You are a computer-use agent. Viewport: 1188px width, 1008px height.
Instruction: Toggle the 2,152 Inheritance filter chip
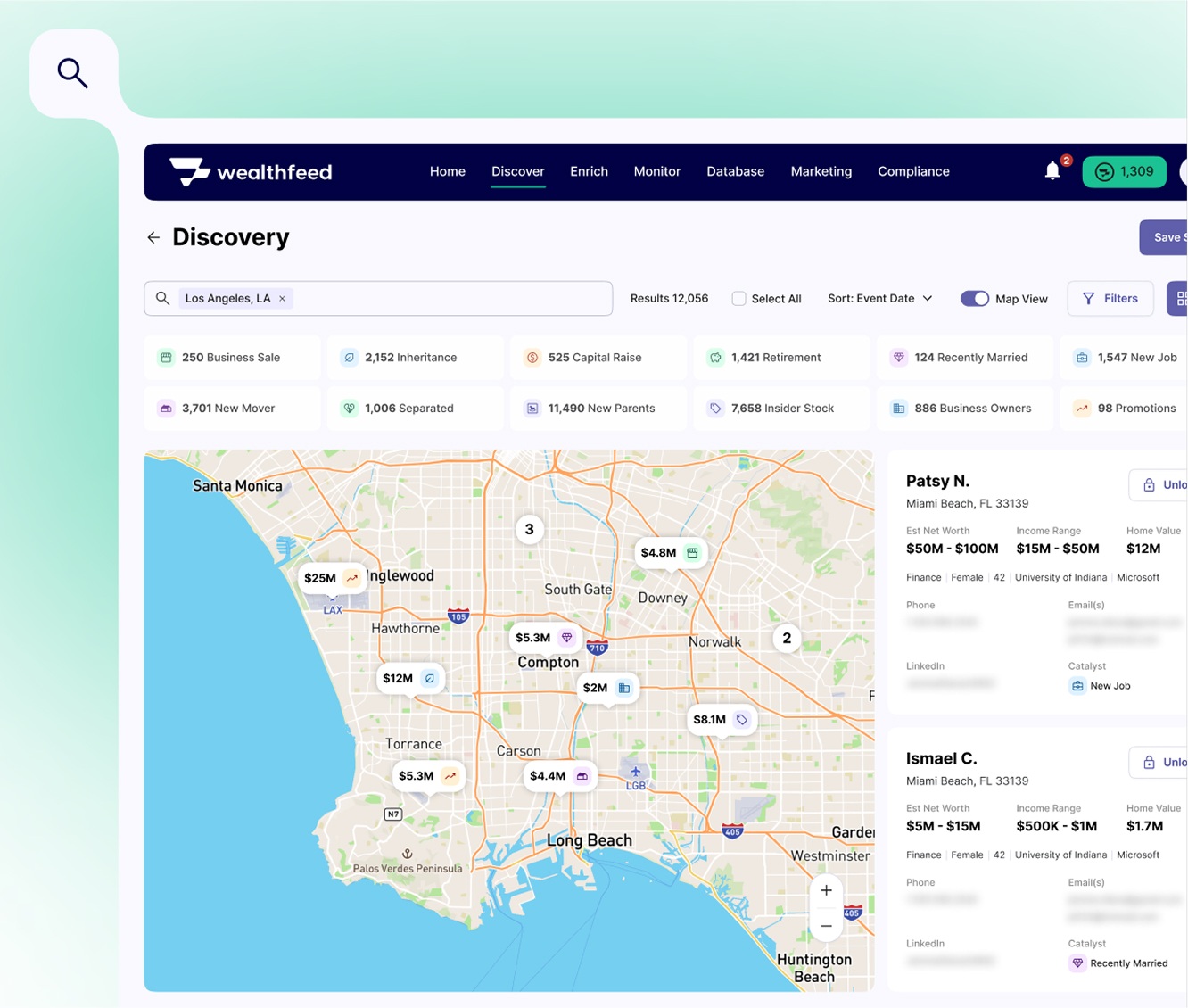tap(411, 358)
